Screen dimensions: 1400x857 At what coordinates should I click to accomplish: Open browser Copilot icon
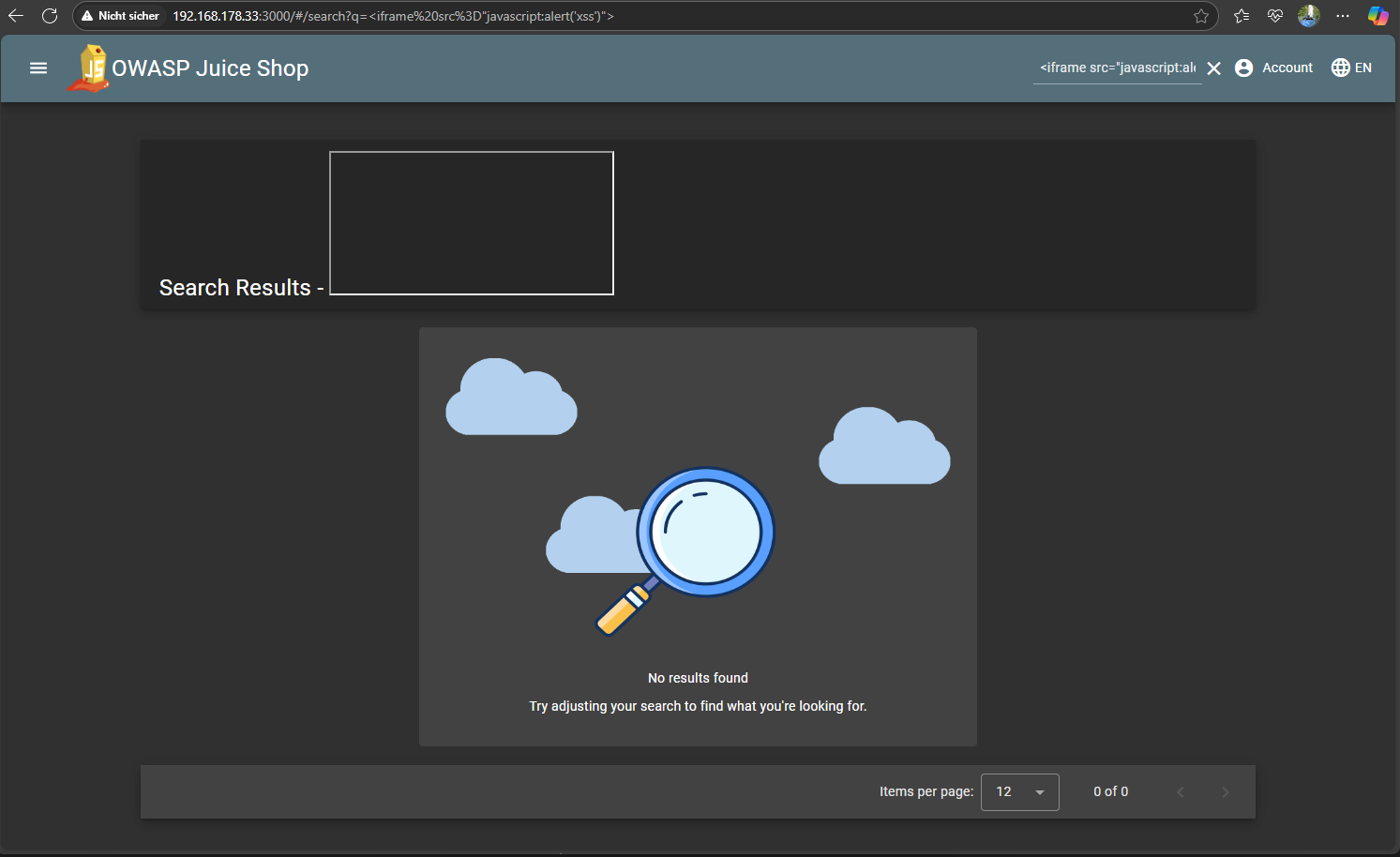point(1377,15)
